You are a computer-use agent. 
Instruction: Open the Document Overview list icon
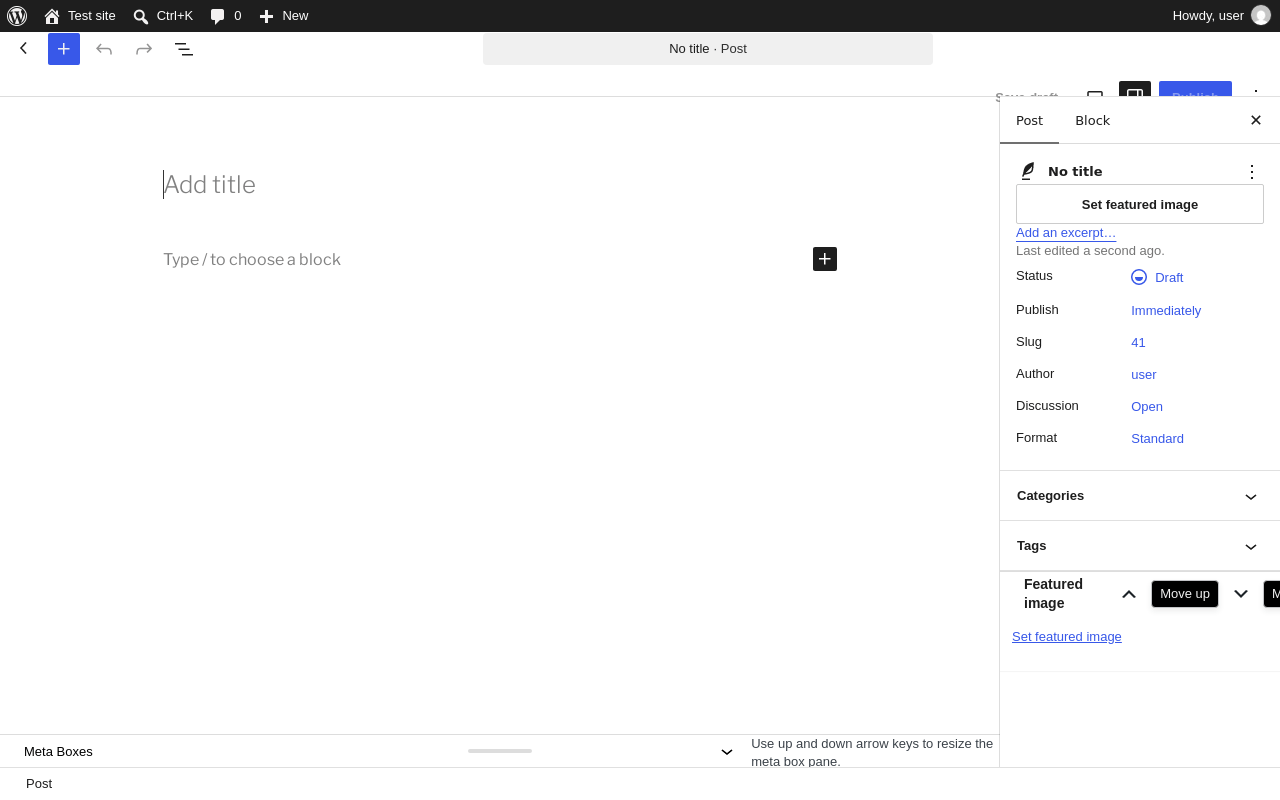(x=184, y=49)
